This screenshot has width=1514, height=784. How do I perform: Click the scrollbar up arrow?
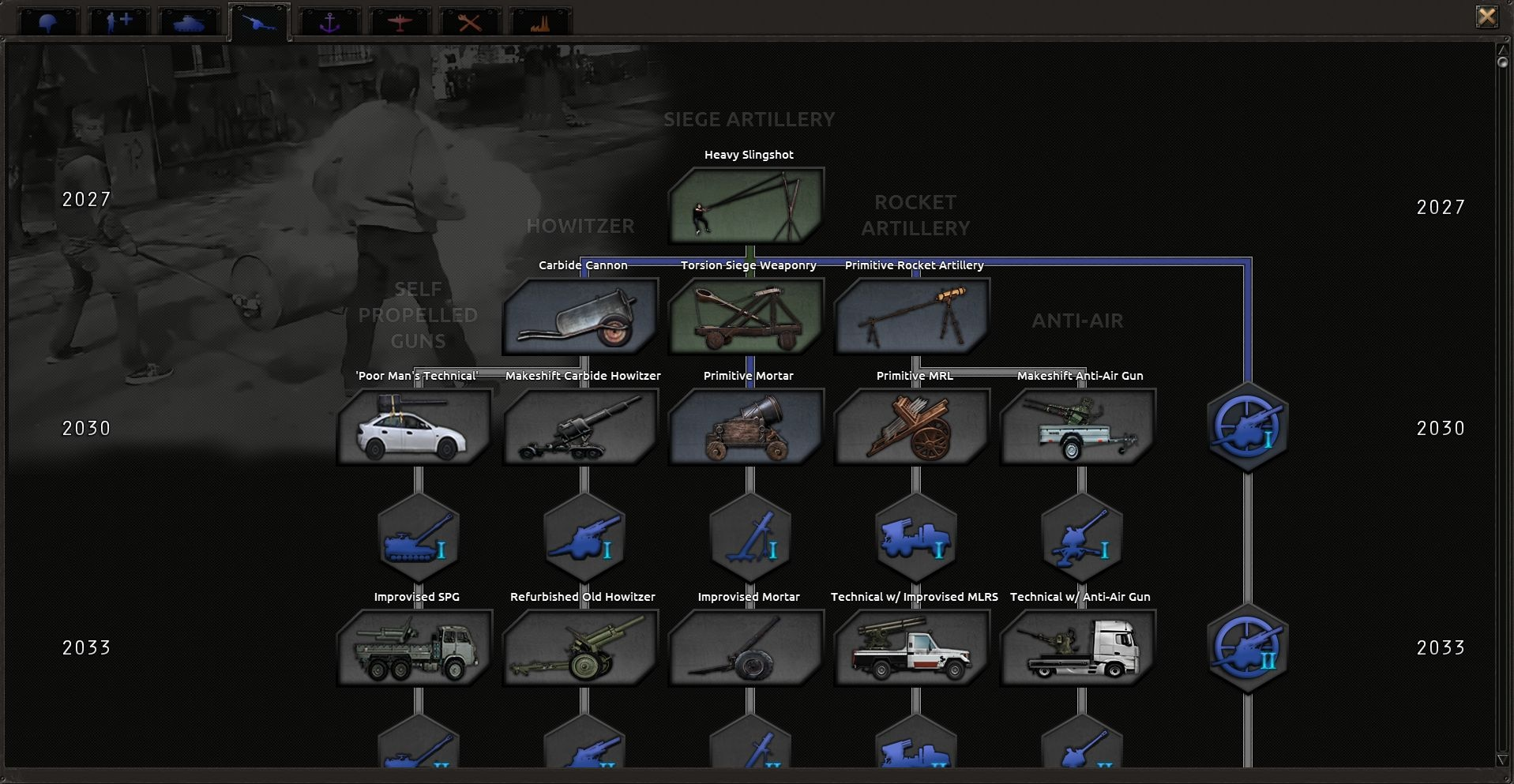1502,50
